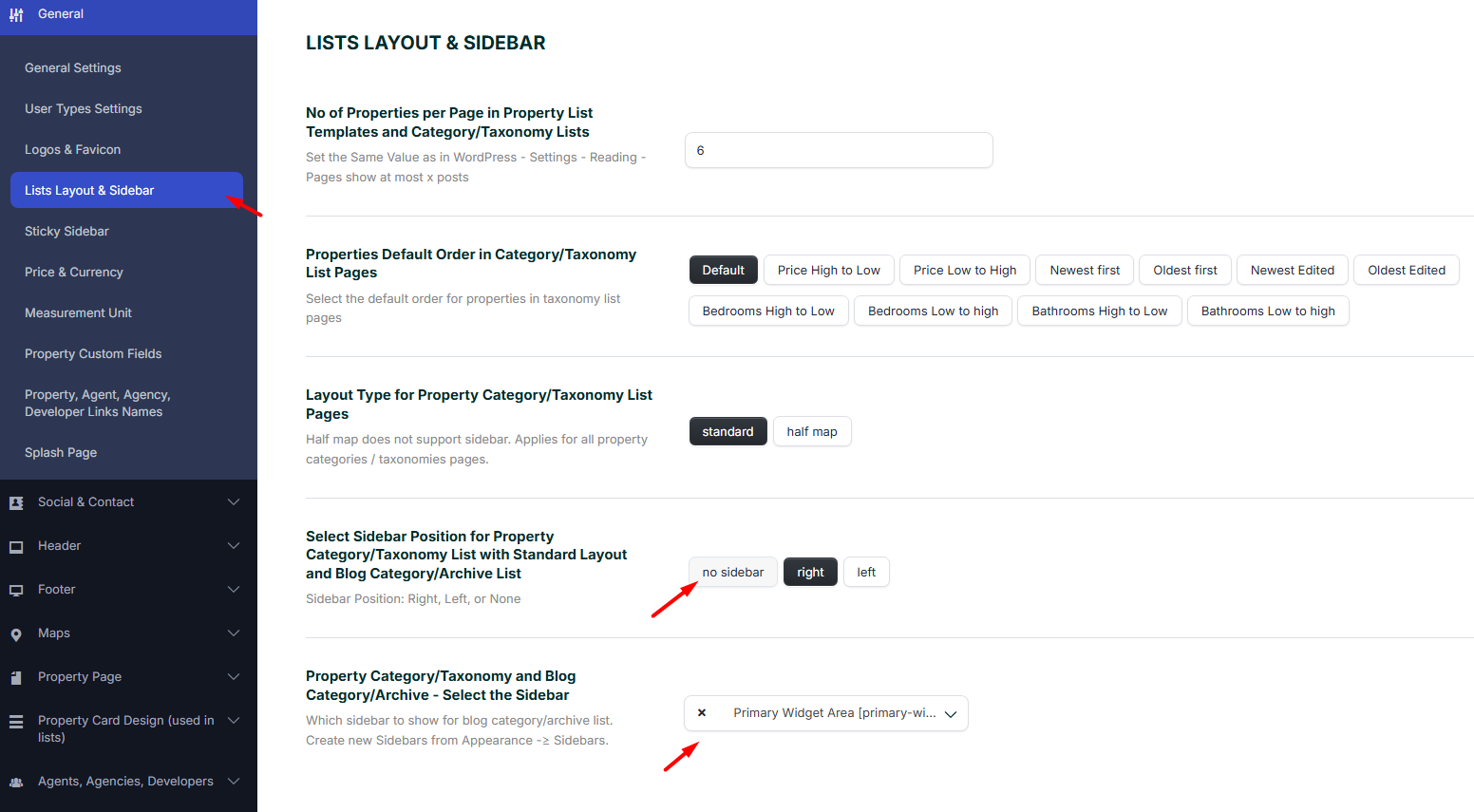Click the Property Page icon
The width and height of the screenshot is (1474, 812).
pos(16,678)
